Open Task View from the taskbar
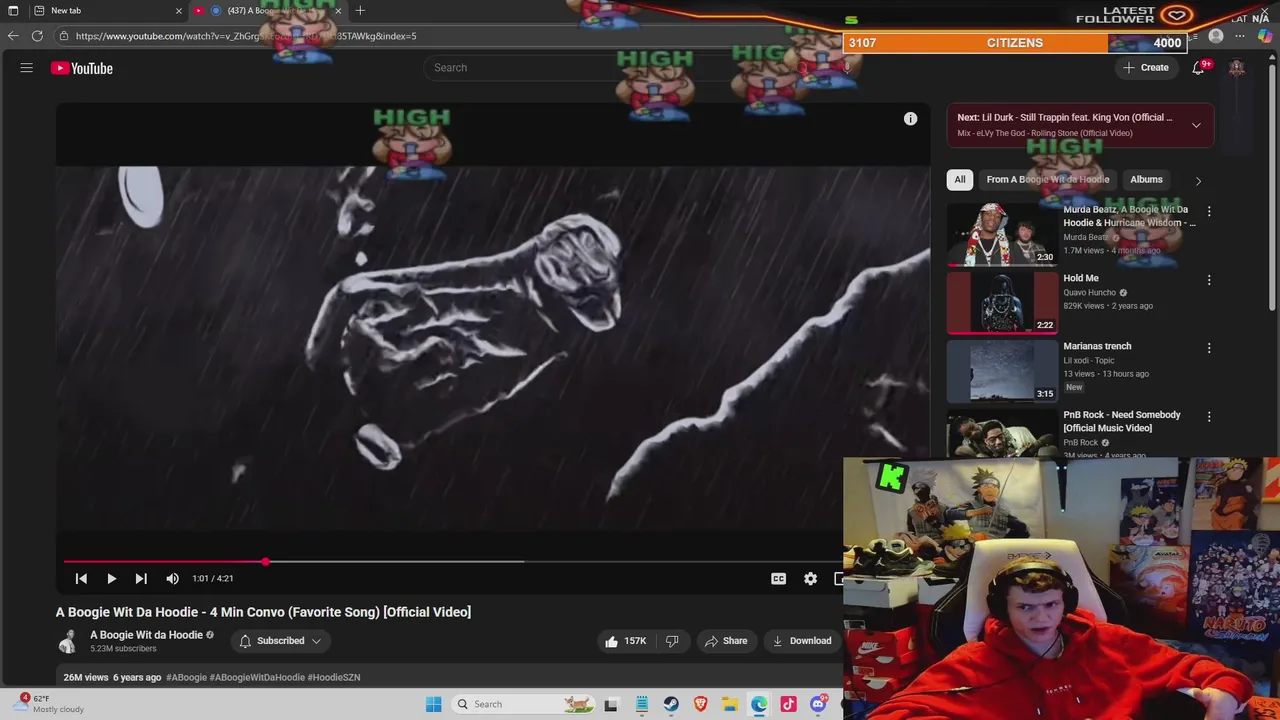This screenshot has height=720, width=1280. (x=611, y=704)
